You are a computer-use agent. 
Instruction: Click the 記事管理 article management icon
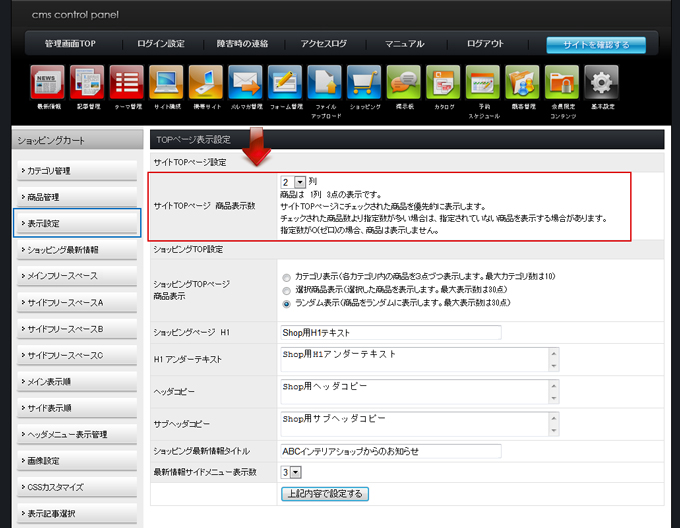pyautogui.click(x=87, y=82)
